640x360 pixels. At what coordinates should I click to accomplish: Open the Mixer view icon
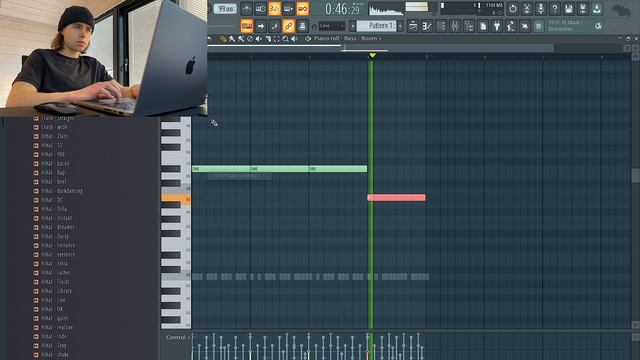455,26
